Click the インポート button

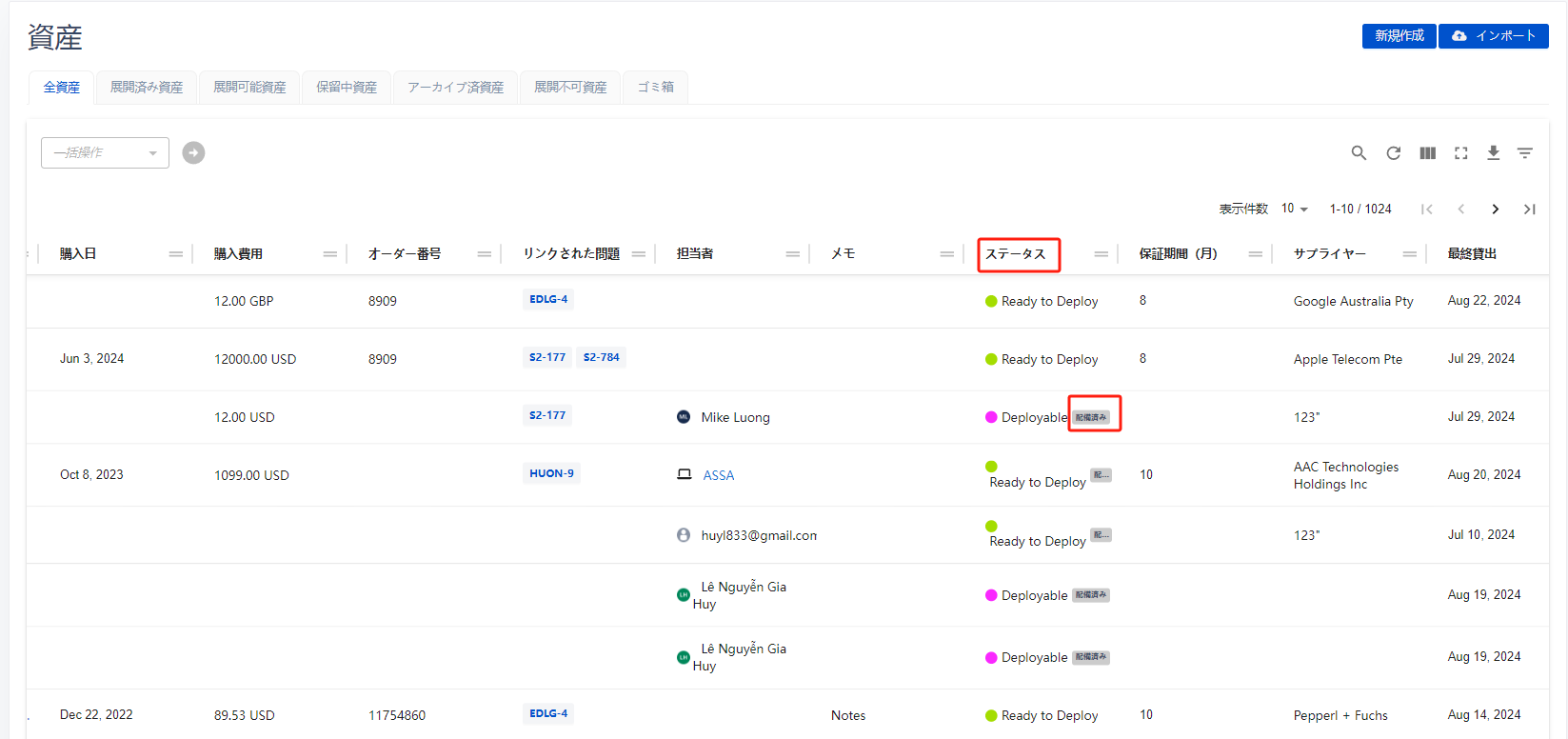pos(1493,36)
